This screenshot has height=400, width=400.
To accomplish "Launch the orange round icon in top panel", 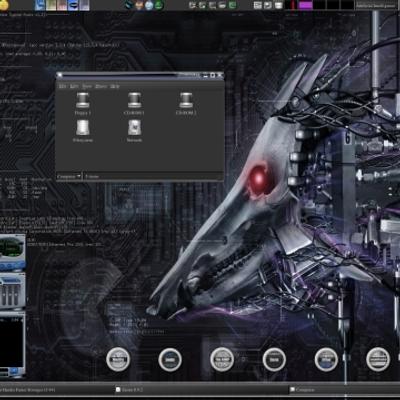I will pos(139,5).
